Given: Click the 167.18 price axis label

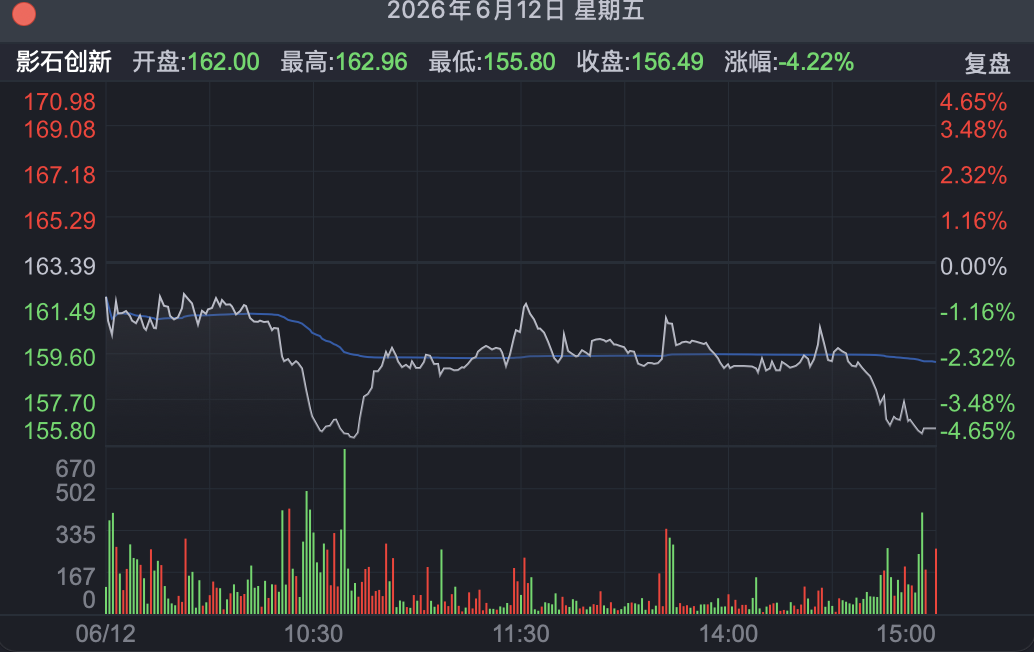Looking at the screenshot, I should (x=59, y=175).
